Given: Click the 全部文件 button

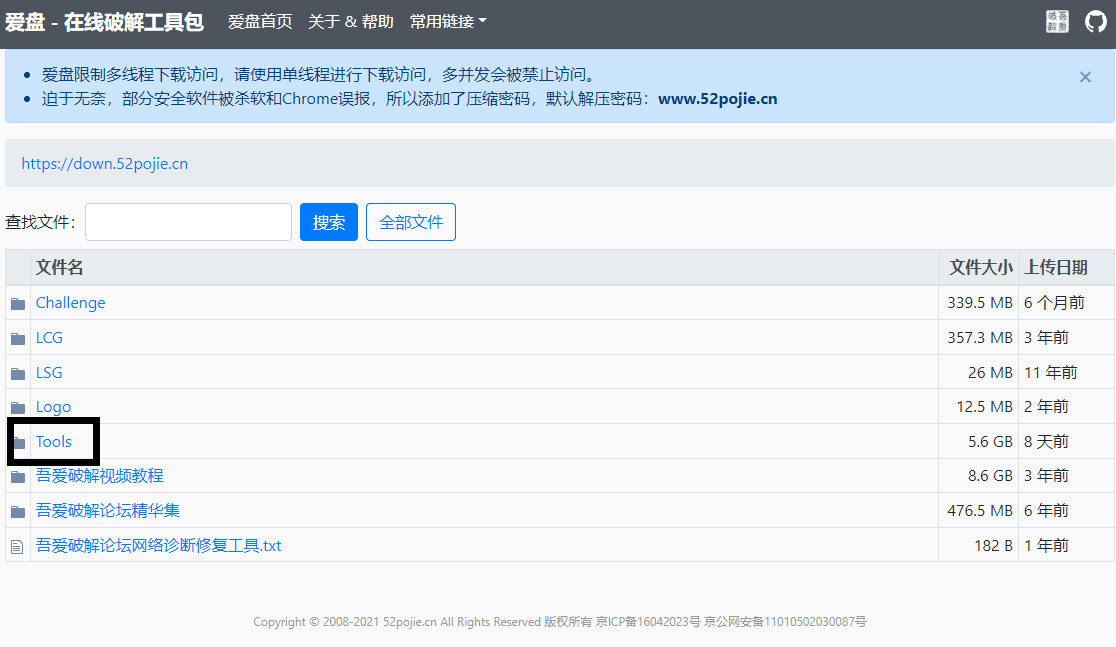Looking at the screenshot, I should click(411, 222).
